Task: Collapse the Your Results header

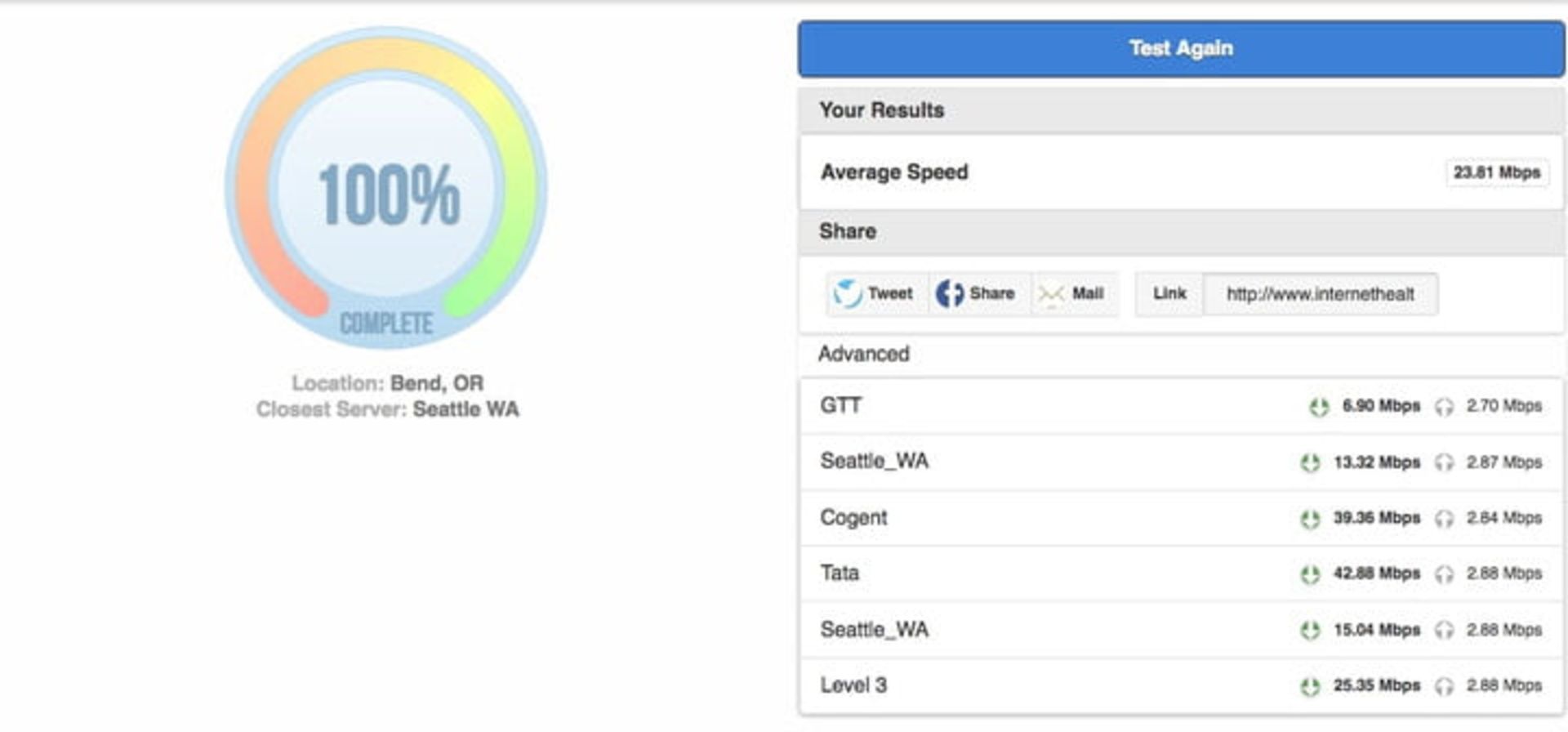Action: 882,110
